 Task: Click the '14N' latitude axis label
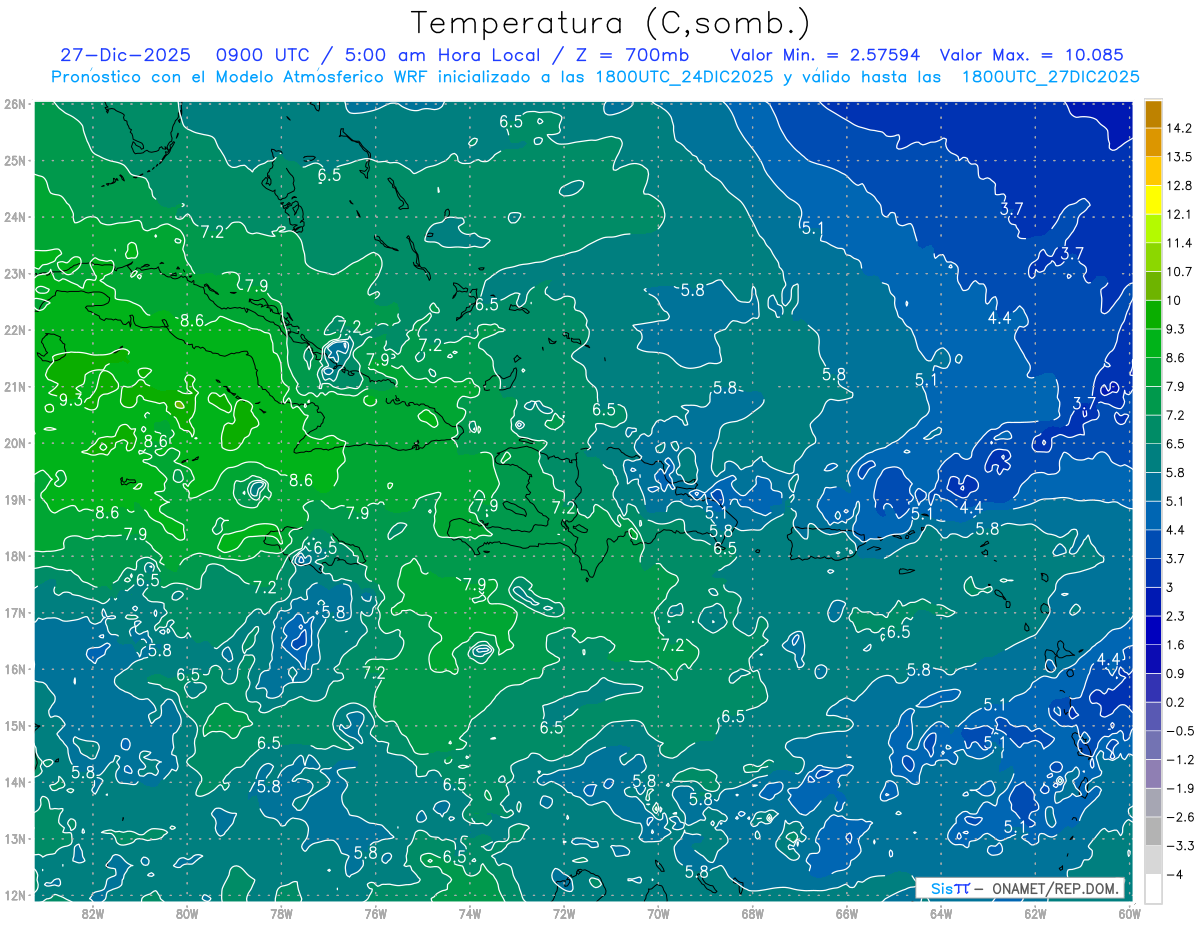(x=14, y=782)
